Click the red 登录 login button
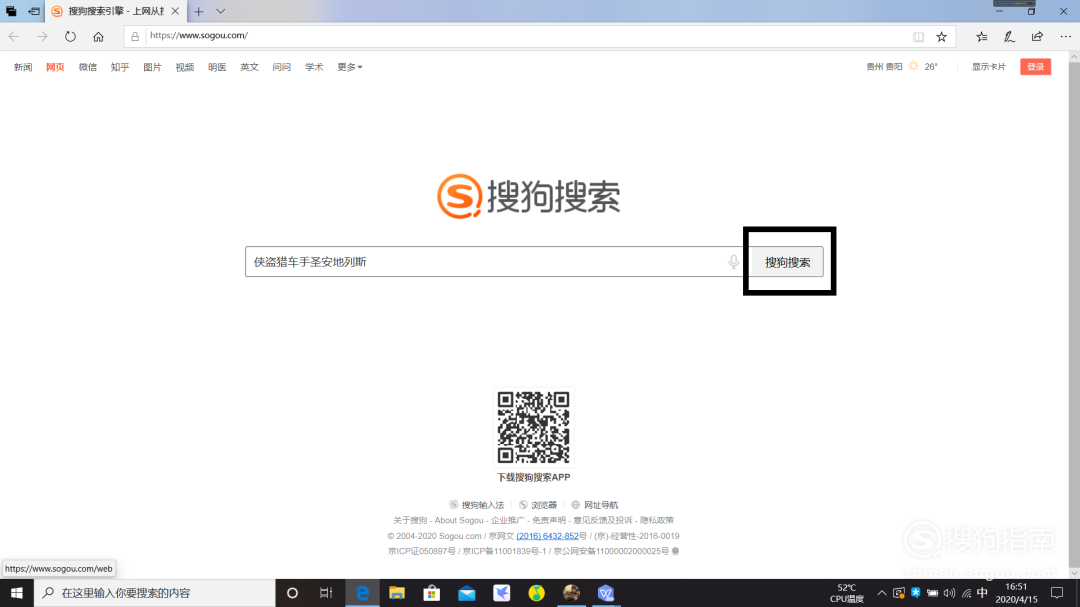 pos(1035,67)
